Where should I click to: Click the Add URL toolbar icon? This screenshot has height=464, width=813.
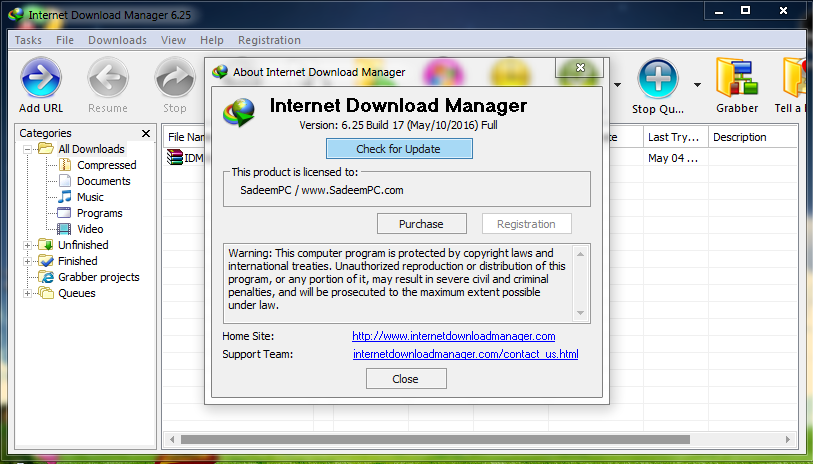41,78
